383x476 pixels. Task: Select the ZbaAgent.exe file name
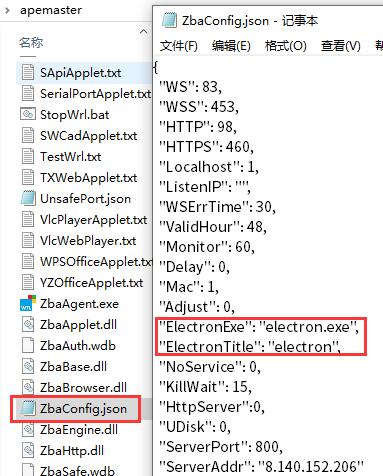pos(79,304)
